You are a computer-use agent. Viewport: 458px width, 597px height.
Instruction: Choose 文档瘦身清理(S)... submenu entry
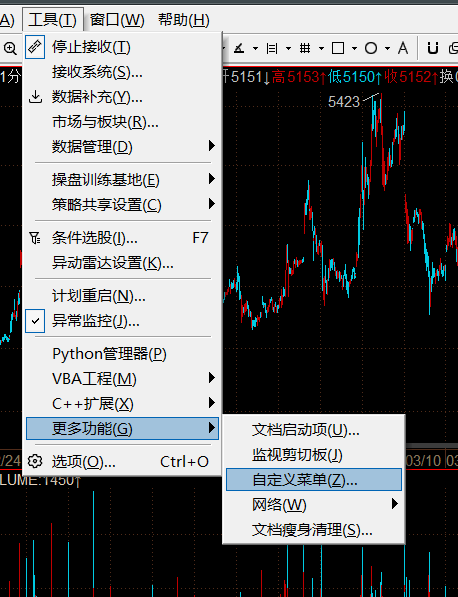click(314, 530)
